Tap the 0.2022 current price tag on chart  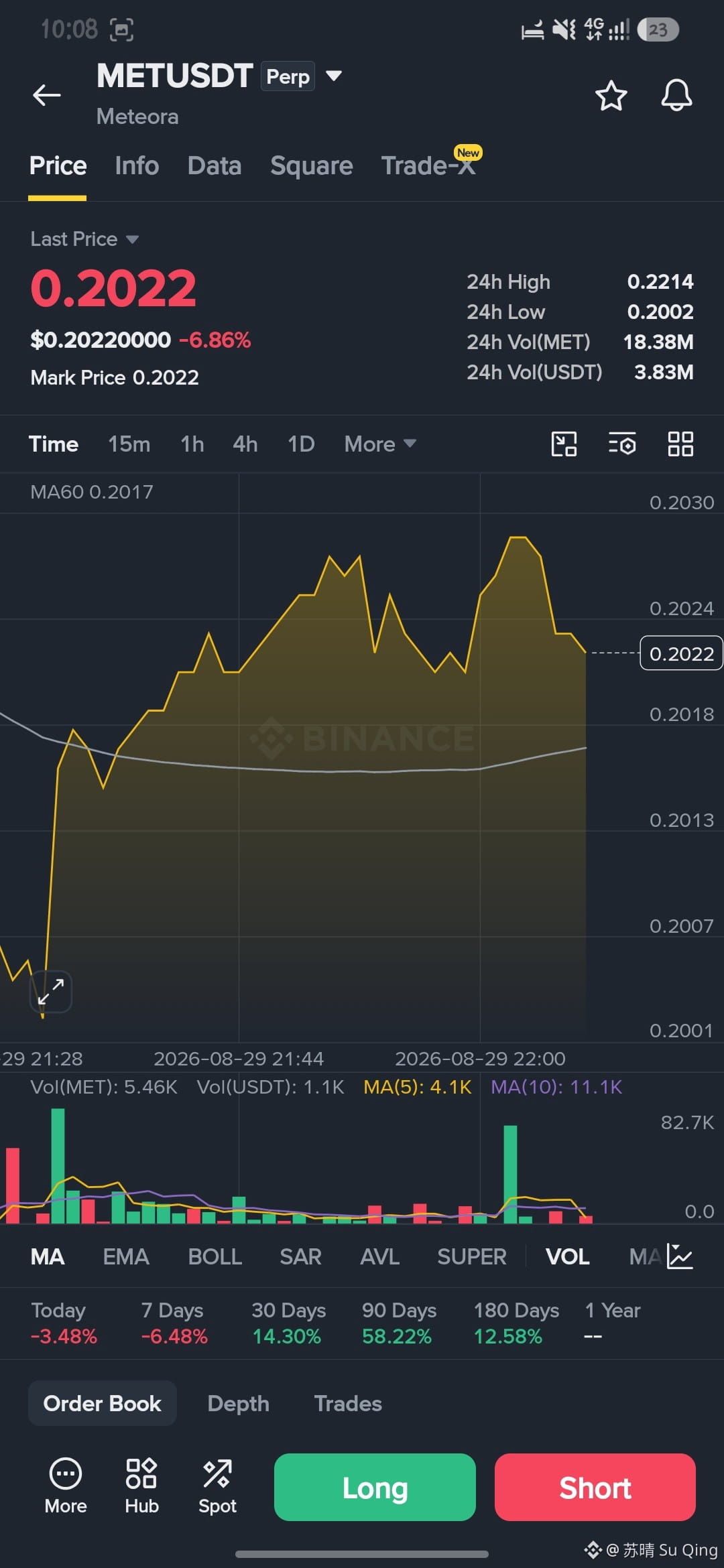coord(682,653)
